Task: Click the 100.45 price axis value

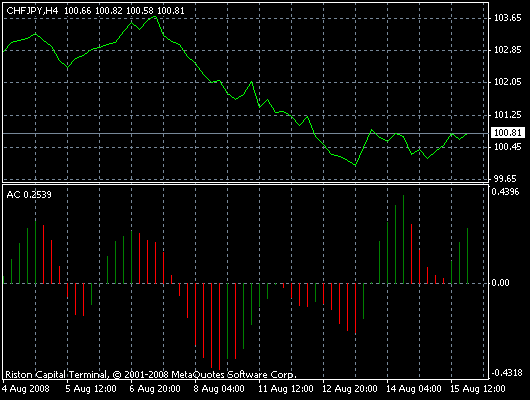Action: (507, 147)
